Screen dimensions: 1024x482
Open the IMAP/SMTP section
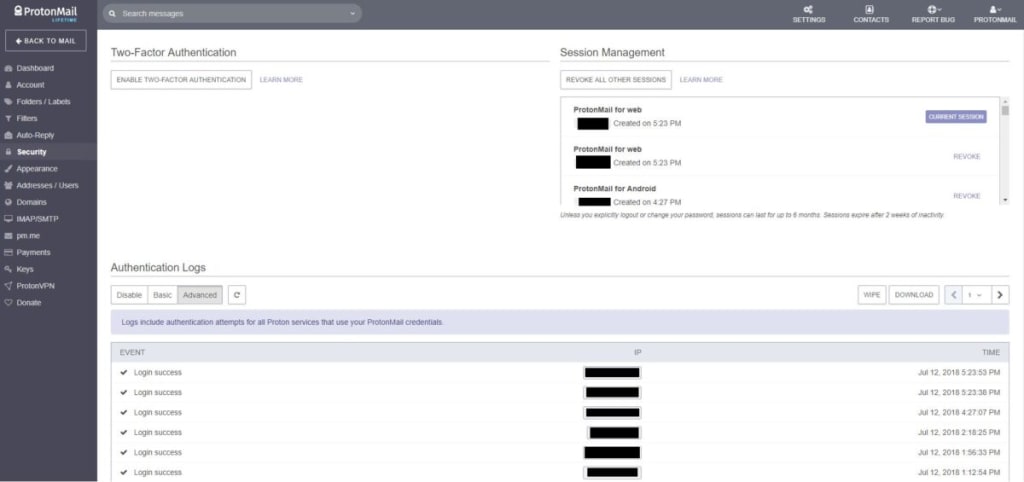coord(37,219)
